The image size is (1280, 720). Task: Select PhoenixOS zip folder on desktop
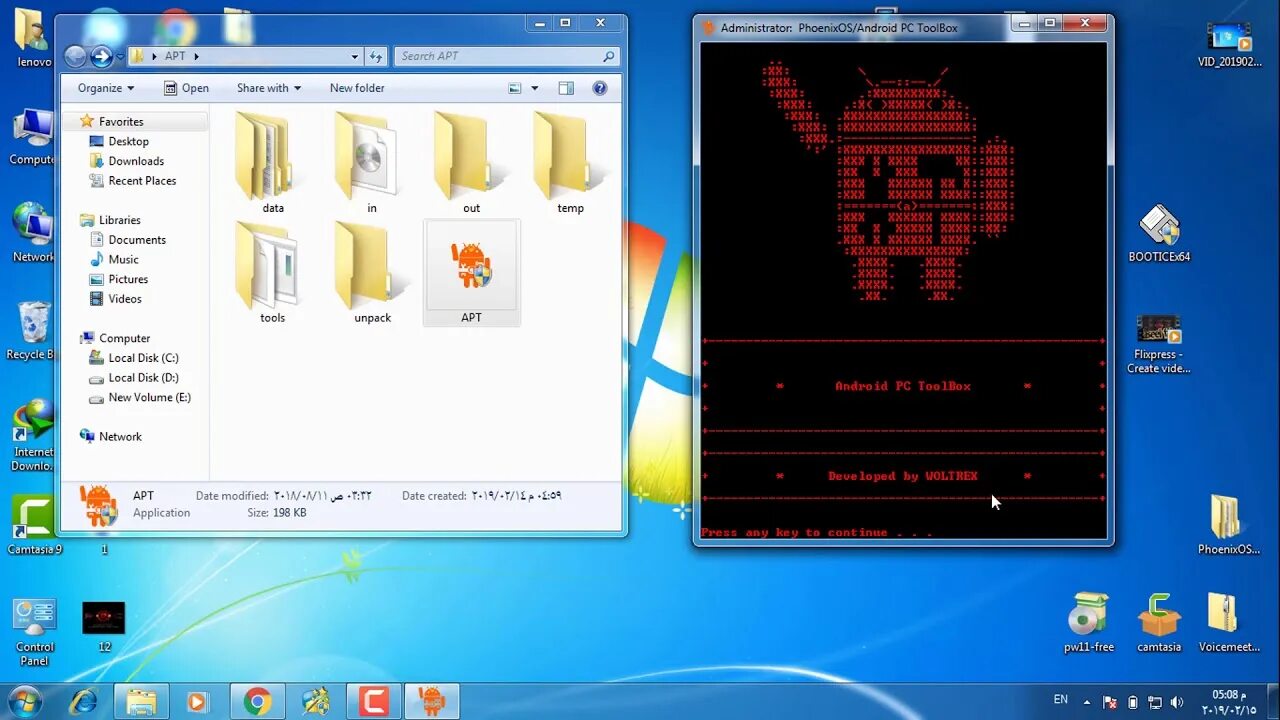click(1228, 525)
